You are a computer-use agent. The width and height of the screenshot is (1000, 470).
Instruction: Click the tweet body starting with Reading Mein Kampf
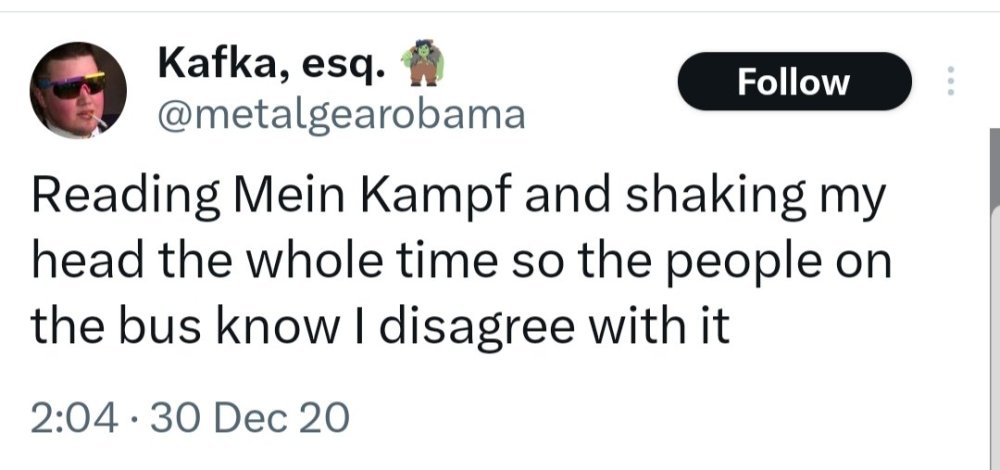[x=461, y=262]
